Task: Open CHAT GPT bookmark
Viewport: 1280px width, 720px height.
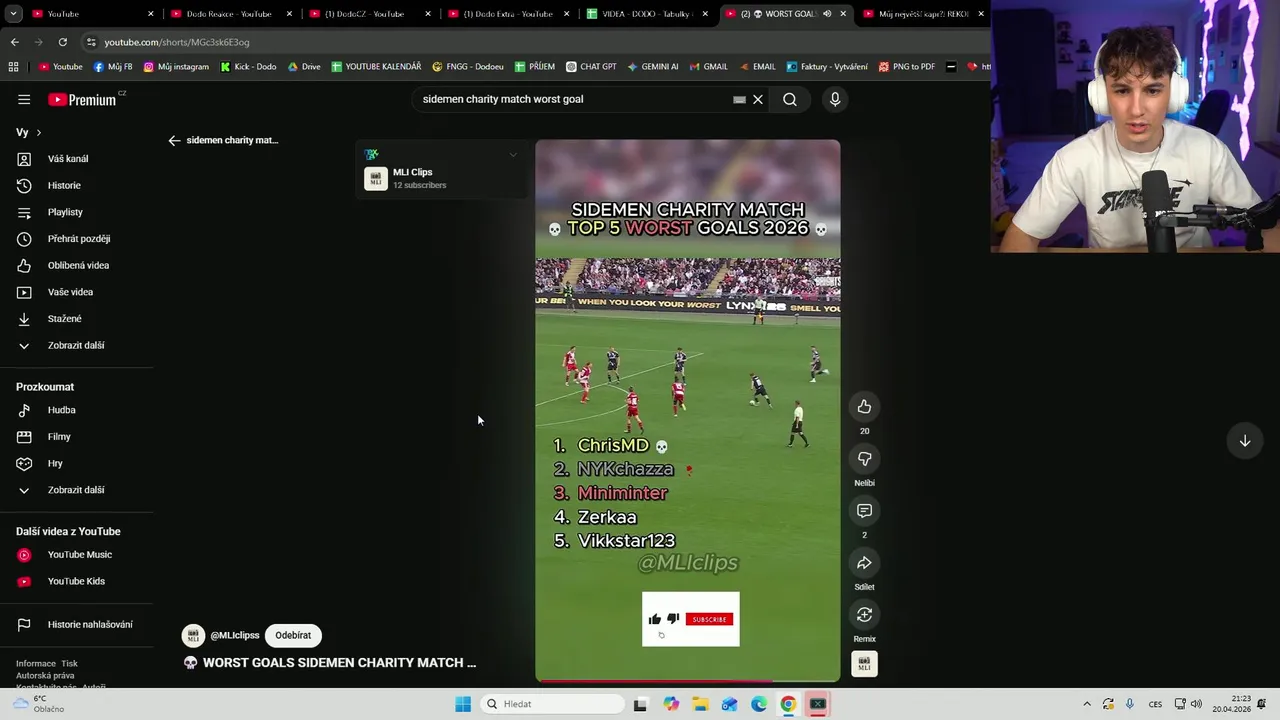Action: pyautogui.click(x=591, y=67)
